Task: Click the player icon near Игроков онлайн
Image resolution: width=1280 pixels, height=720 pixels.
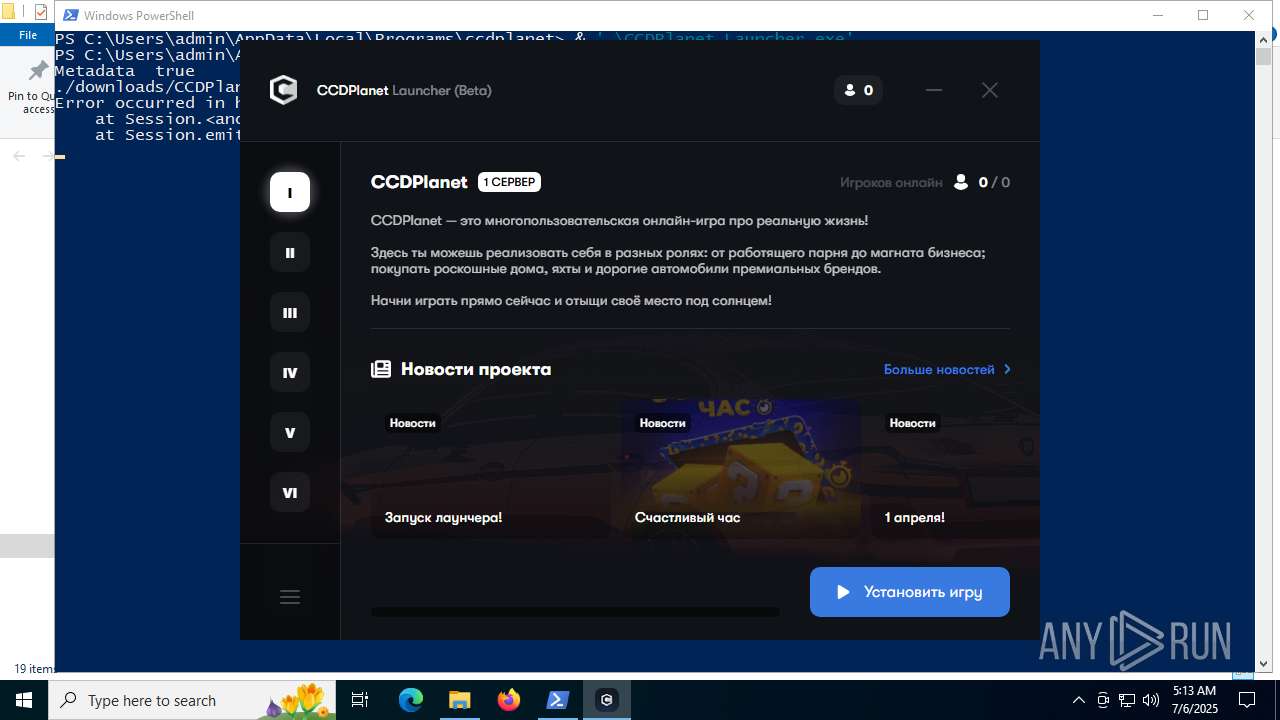Action: (961, 182)
